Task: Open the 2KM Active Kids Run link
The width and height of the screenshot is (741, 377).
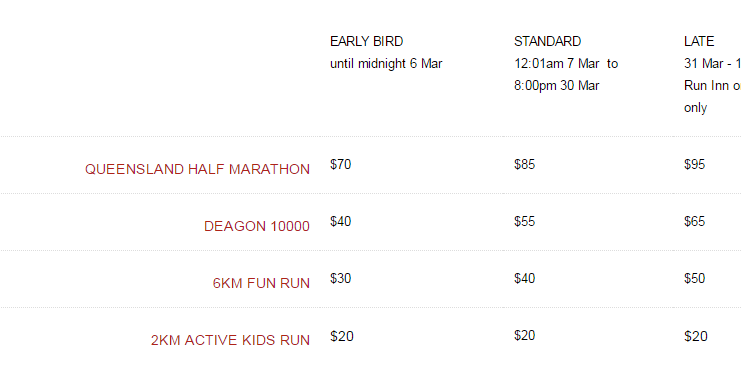Action: (230, 340)
